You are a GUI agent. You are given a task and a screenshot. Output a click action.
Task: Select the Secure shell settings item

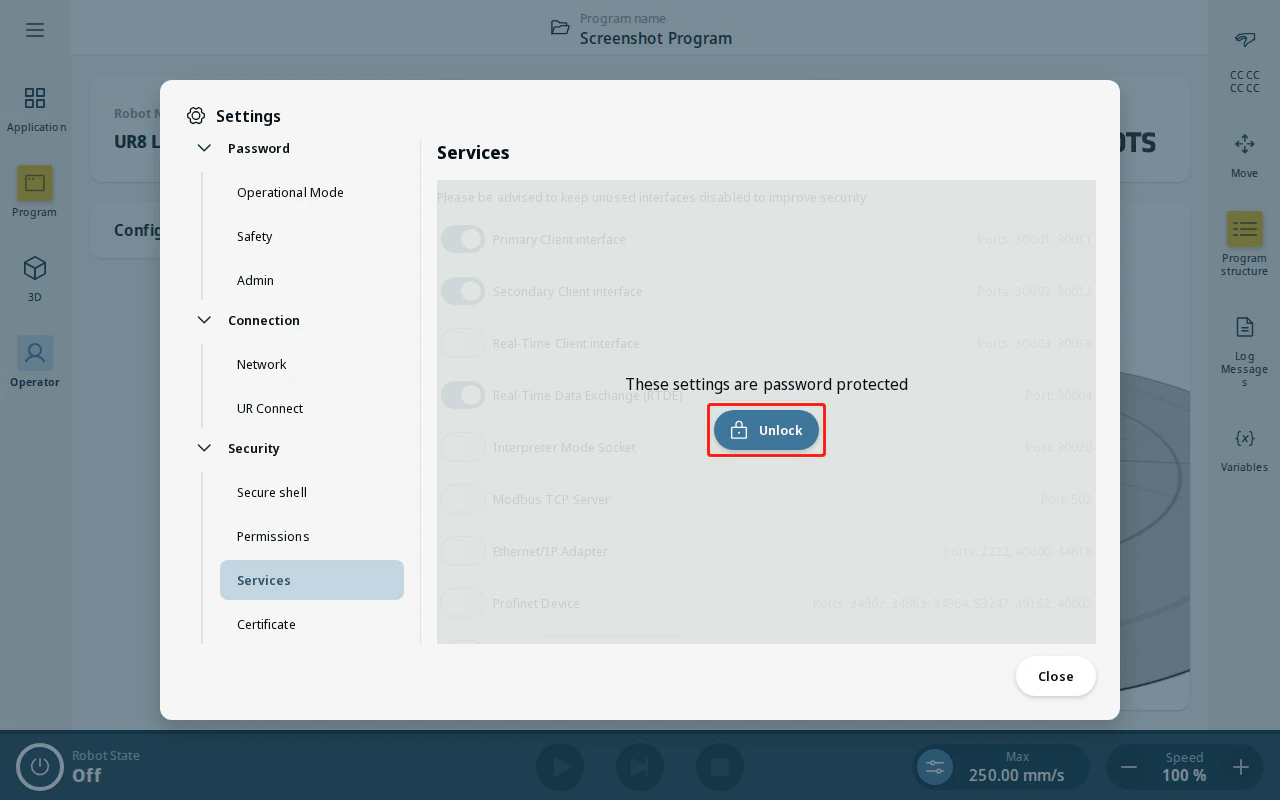click(x=312, y=492)
